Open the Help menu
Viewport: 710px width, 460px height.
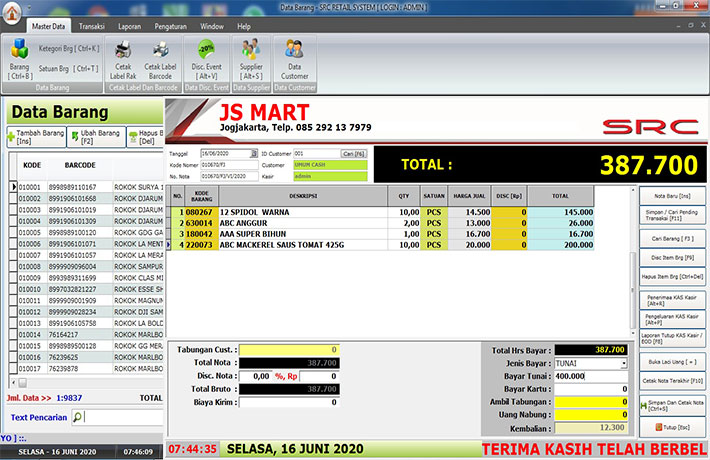point(244,26)
